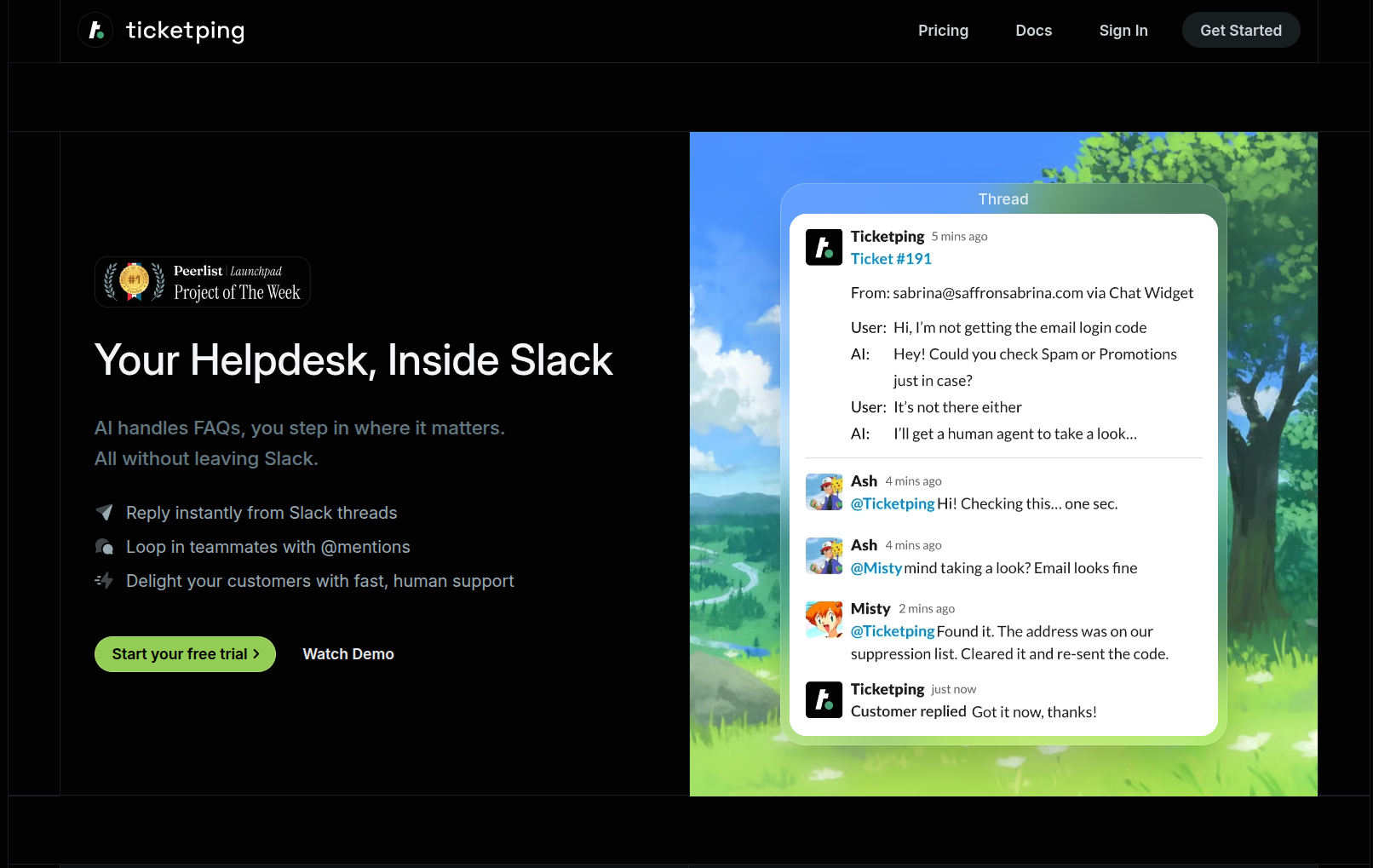Open the Docs menu item
Image resolution: width=1373 pixels, height=868 pixels.
[x=1033, y=31]
